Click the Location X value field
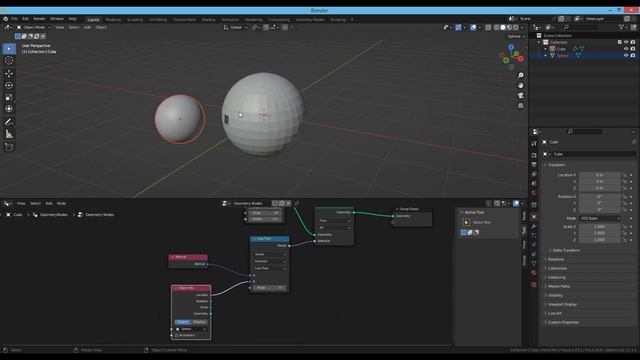640x360 pixels. tap(600, 175)
